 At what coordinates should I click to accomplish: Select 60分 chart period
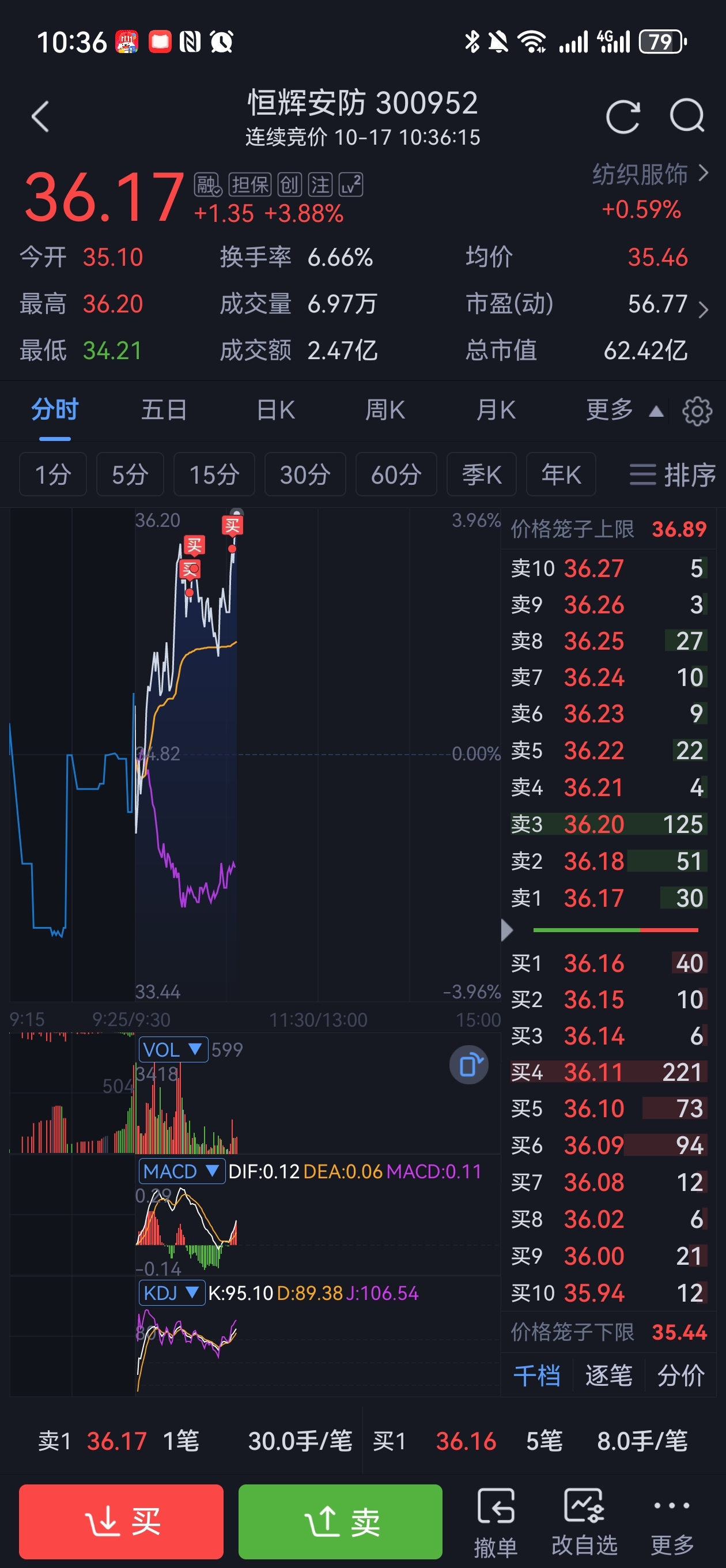coord(396,474)
